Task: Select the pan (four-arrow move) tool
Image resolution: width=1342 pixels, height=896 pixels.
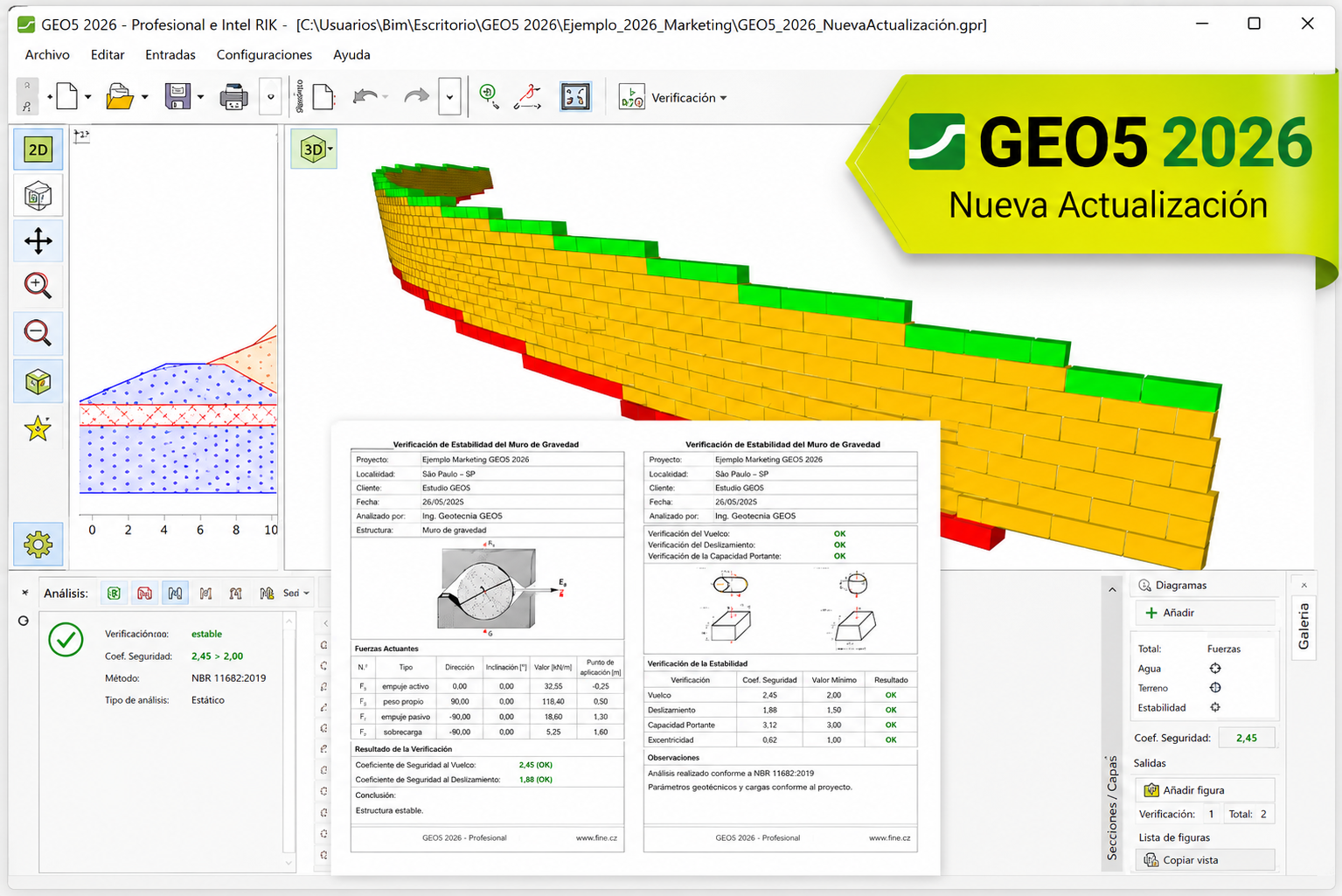Action: coord(38,241)
